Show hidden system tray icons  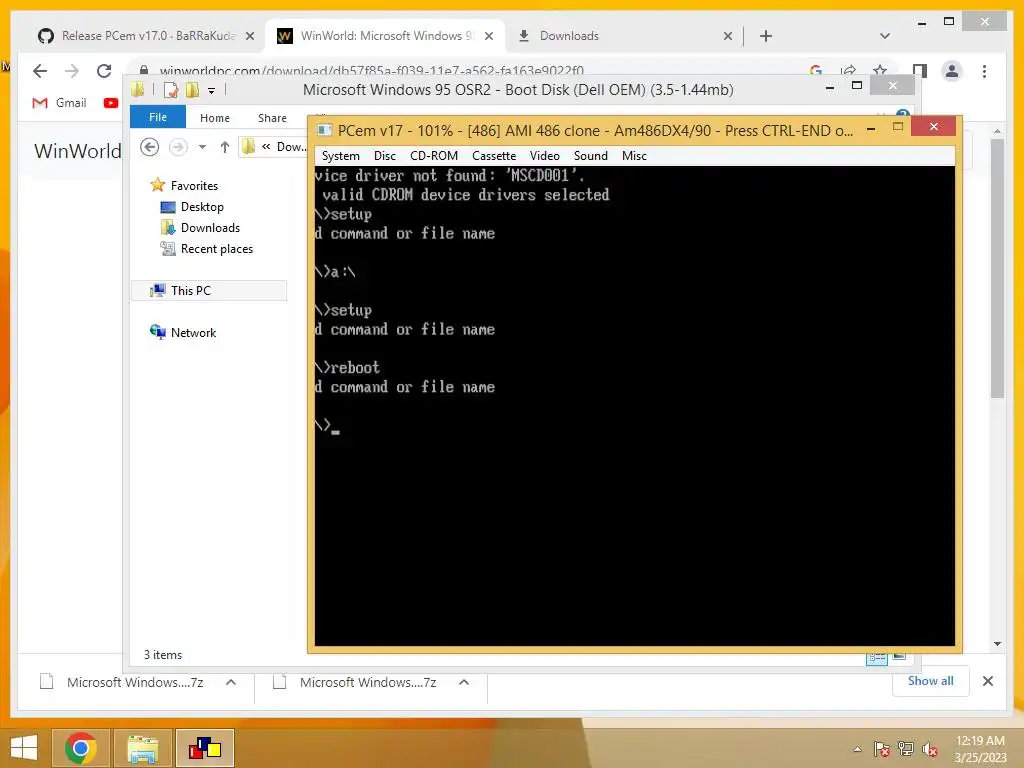point(857,749)
